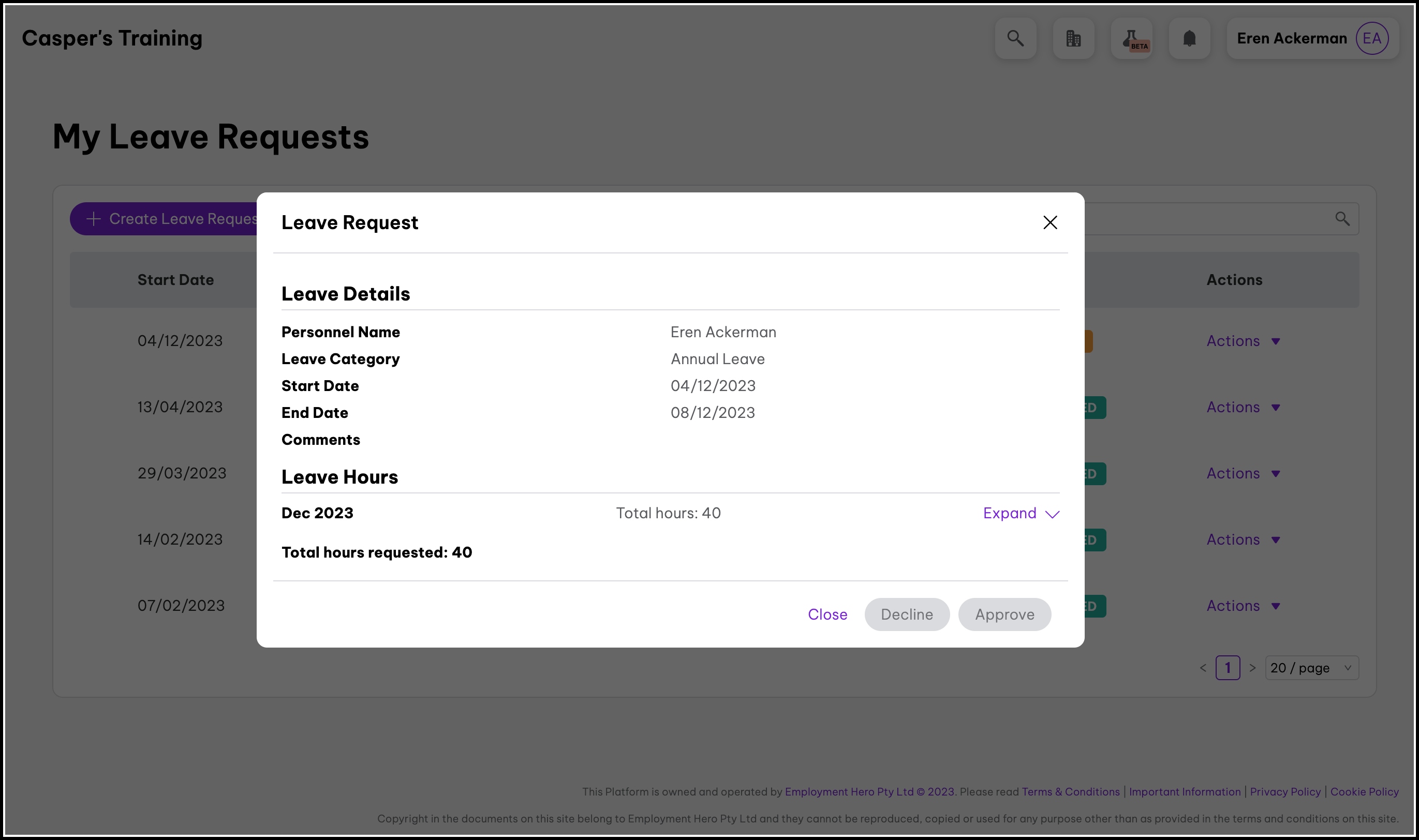Click the plus icon on Create Leave Request
Screen dimensions: 1419x840
(94, 219)
